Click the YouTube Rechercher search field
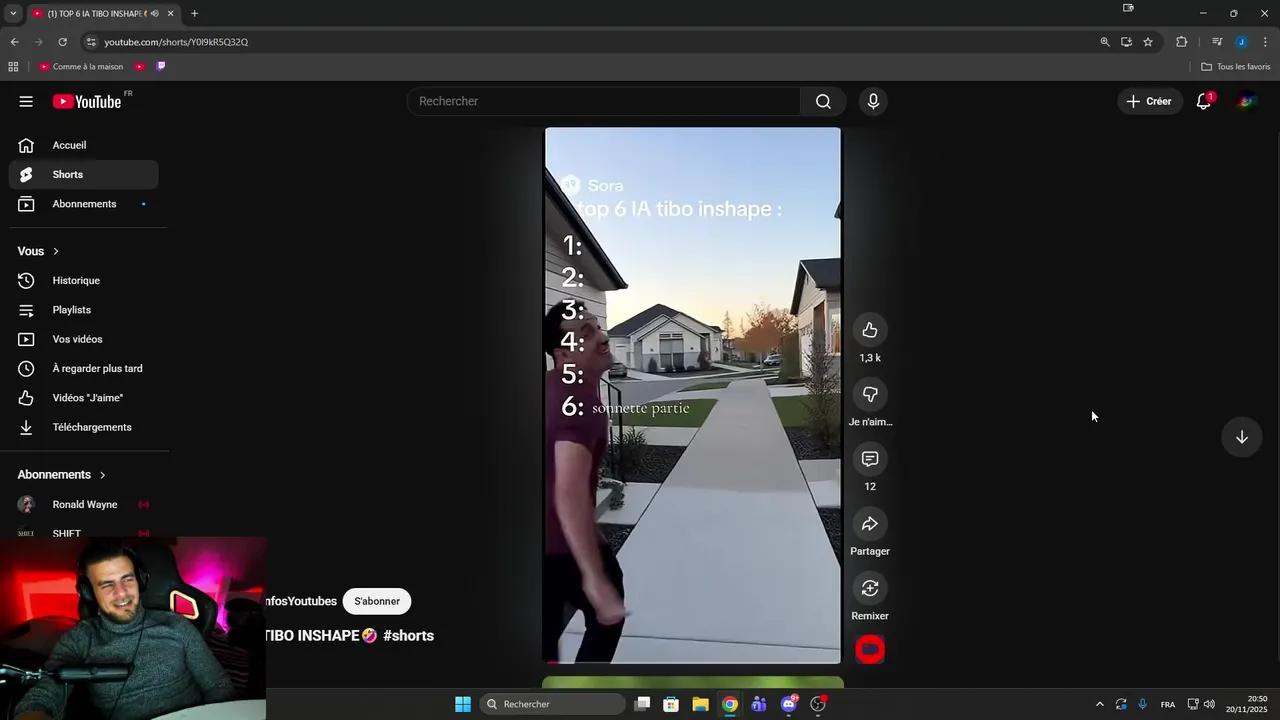The image size is (1280, 720). point(603,101)
